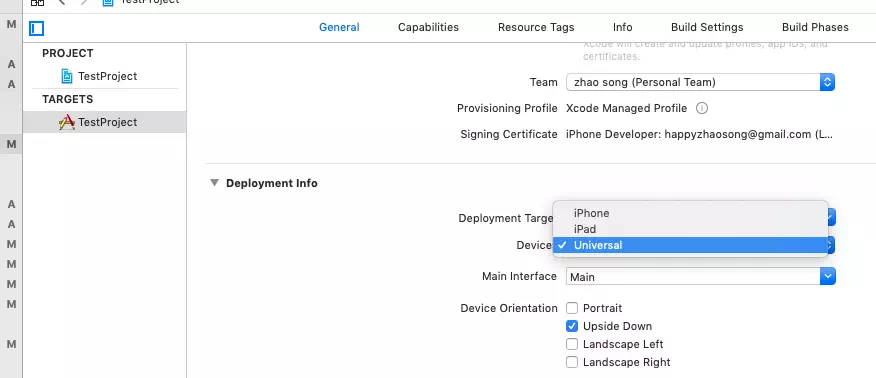Click the Xcode Managed Profile text
The image size is (876, 378).
626,108
